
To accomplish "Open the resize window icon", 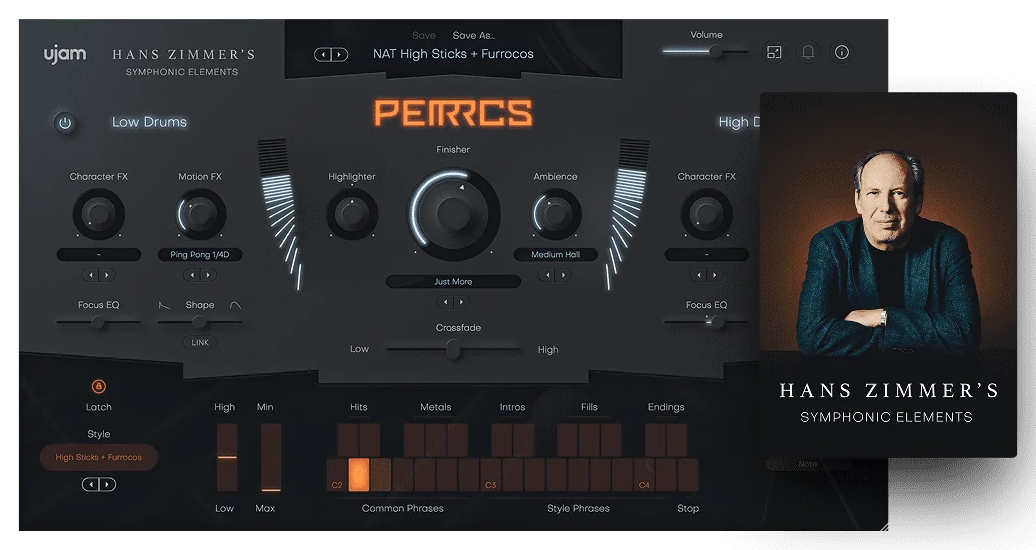I will (774, 52).
